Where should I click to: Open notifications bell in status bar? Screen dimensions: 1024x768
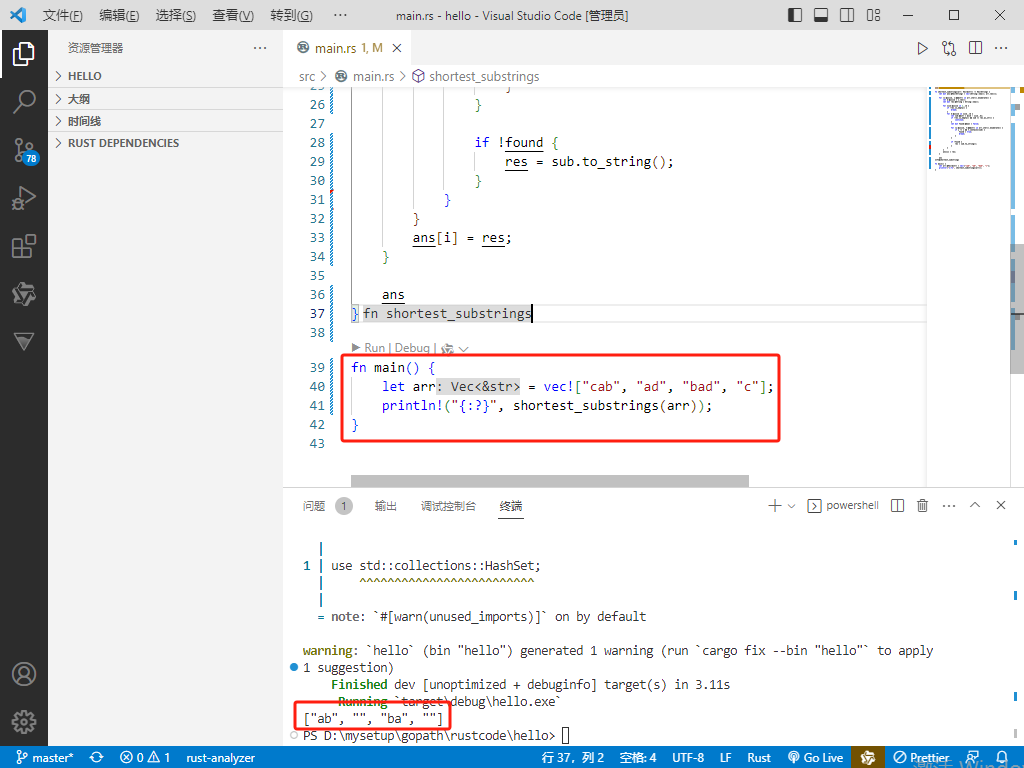click(x=1001, y=758)
